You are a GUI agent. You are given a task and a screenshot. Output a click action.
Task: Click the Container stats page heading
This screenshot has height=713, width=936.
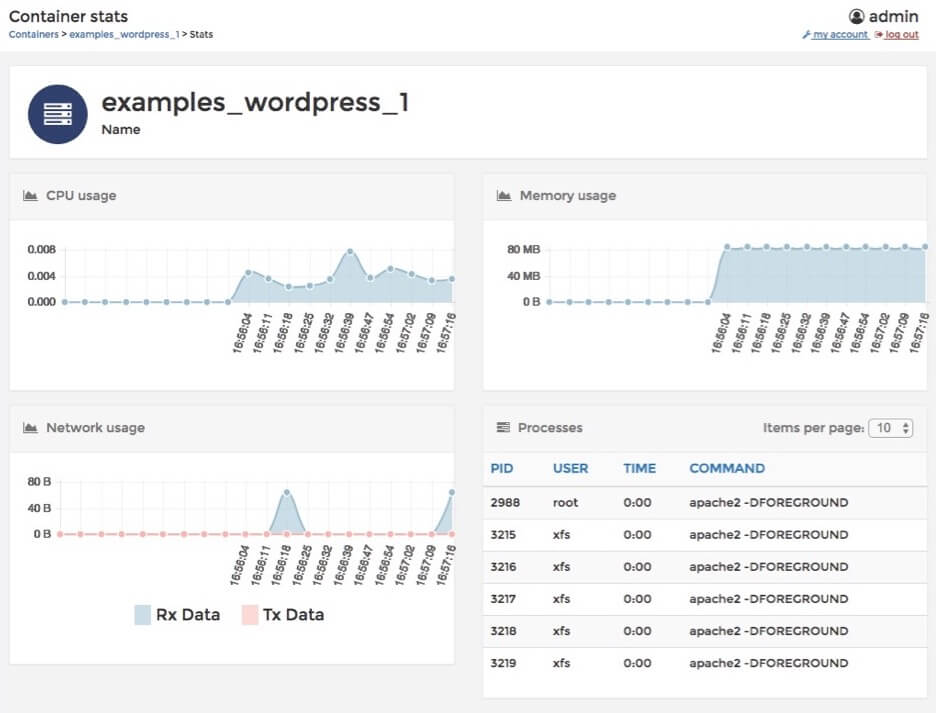pyautogui.click(x=68, y=16)
